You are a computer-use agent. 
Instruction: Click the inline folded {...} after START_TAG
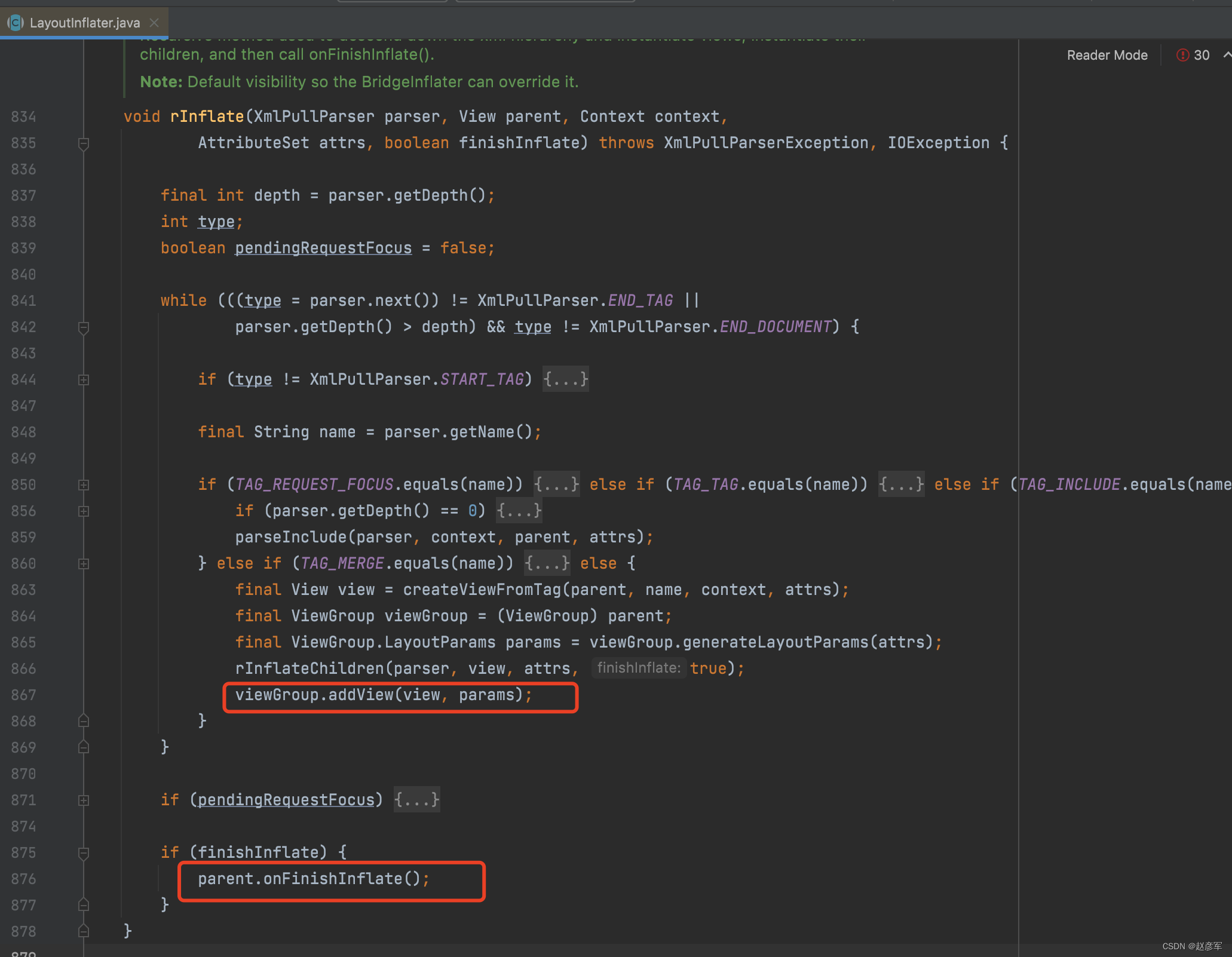[565, 379]
